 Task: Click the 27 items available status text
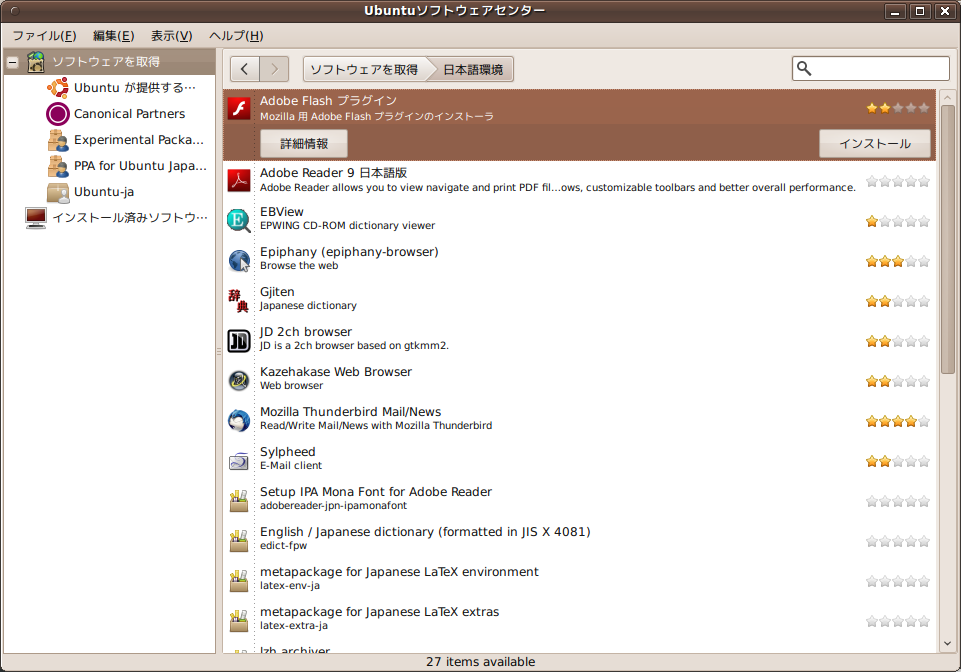(480, 662)
